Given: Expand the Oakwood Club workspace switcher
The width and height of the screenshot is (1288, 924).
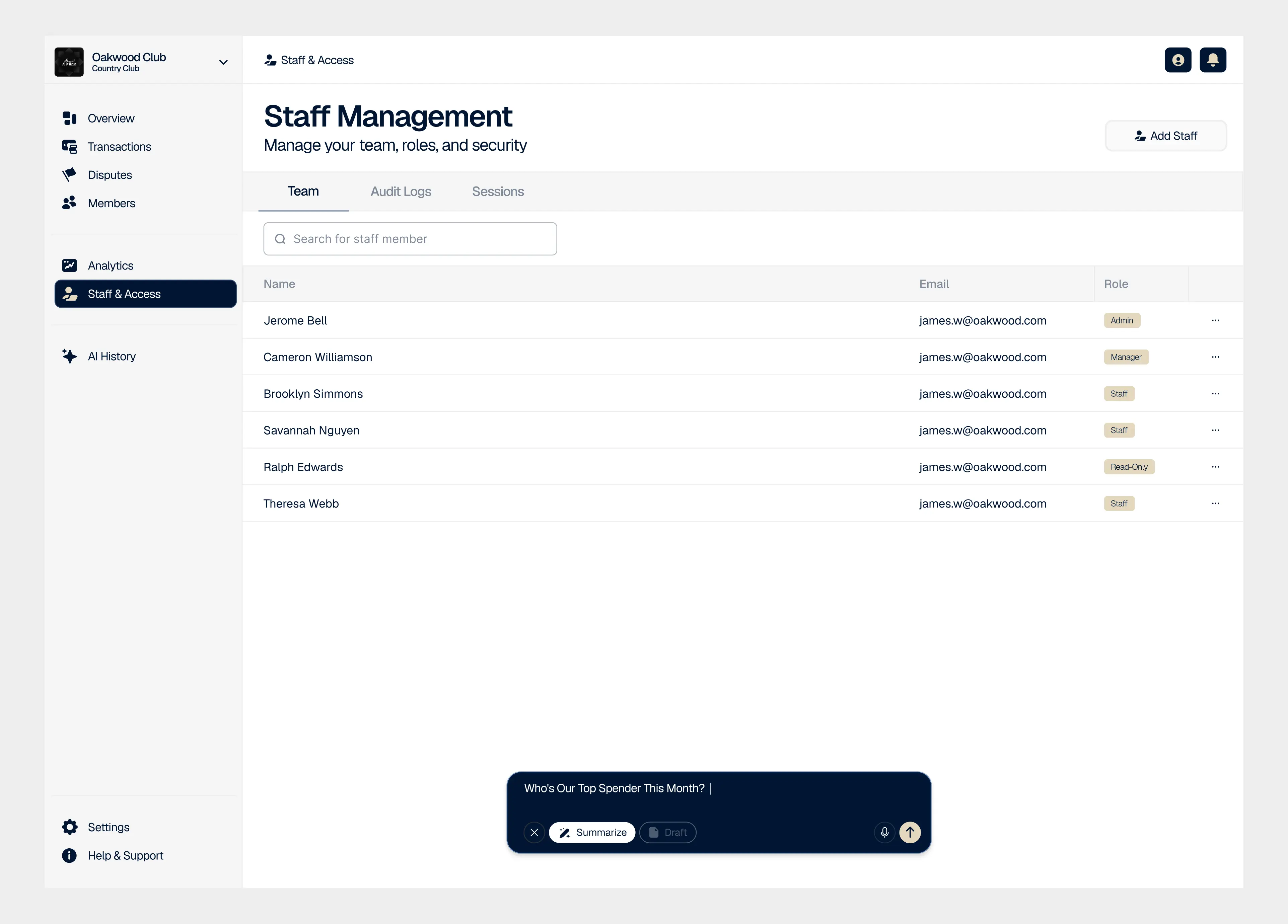Looking at the screenshot, I should click(x=223, y=61).
